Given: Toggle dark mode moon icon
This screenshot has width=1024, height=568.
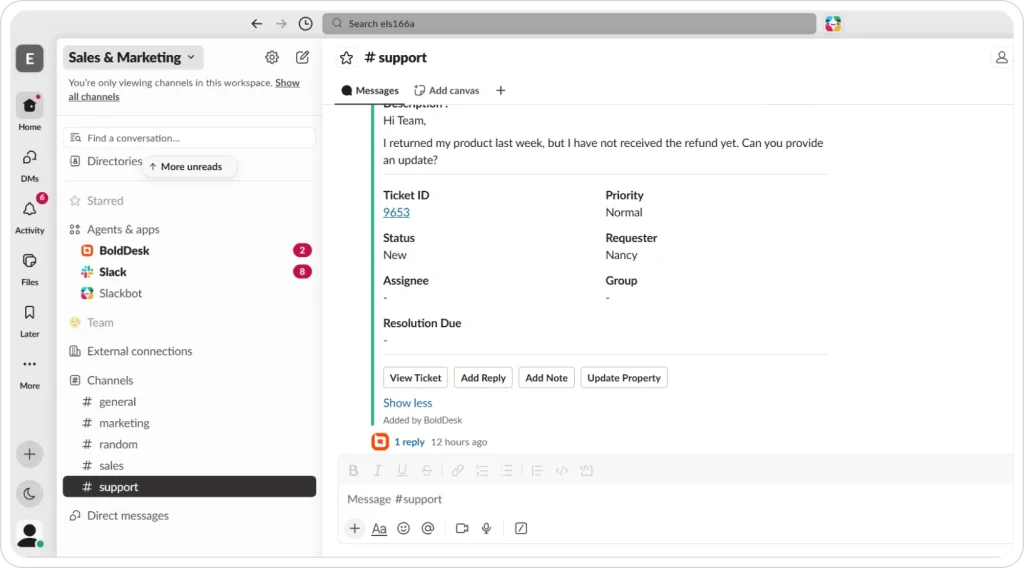Looking at the screenshot, I should (x=29, y=494).
